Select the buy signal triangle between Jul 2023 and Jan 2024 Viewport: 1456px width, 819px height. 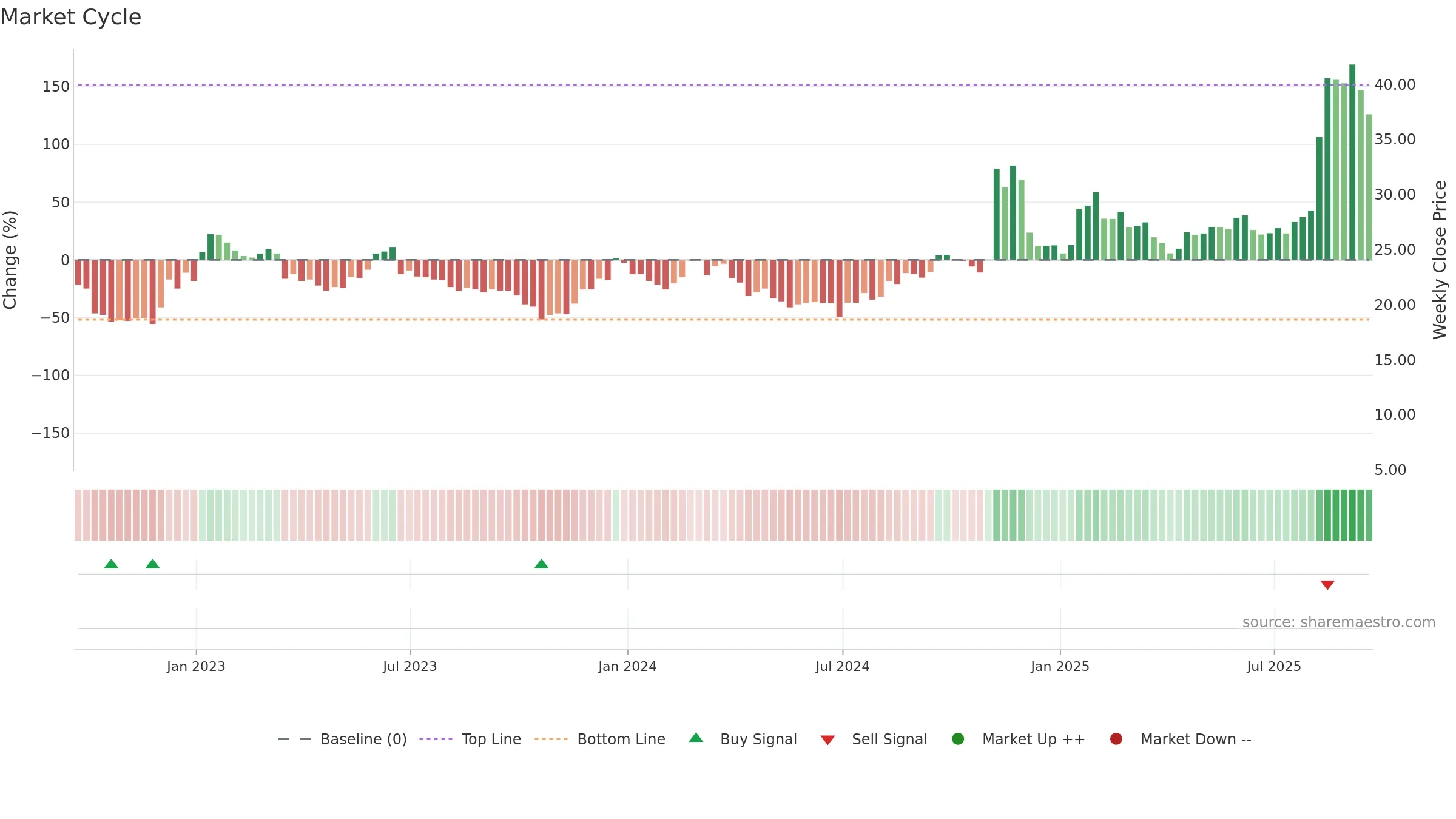tap(541, 564)
